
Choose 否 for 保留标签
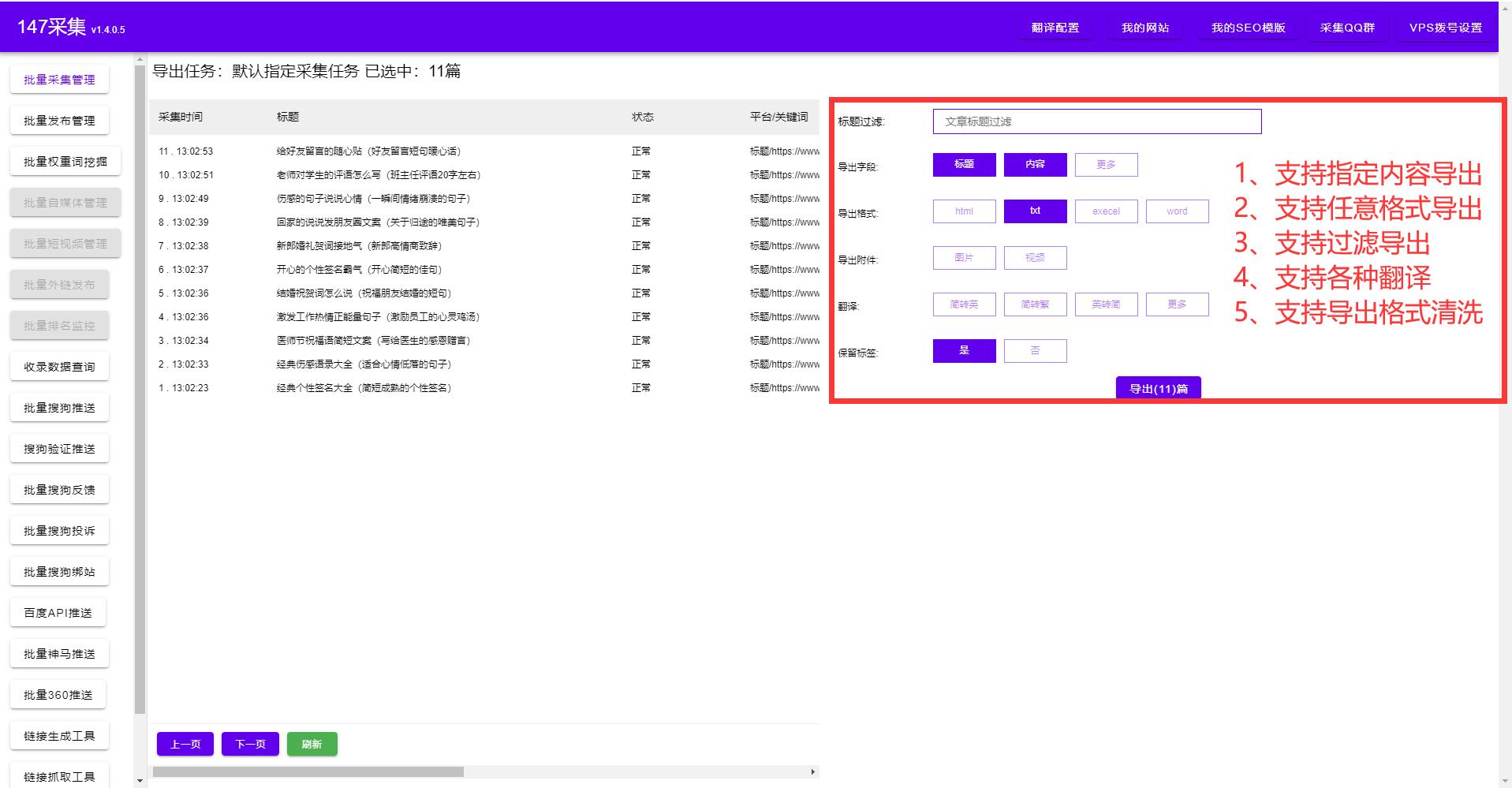coord(1035,350)
